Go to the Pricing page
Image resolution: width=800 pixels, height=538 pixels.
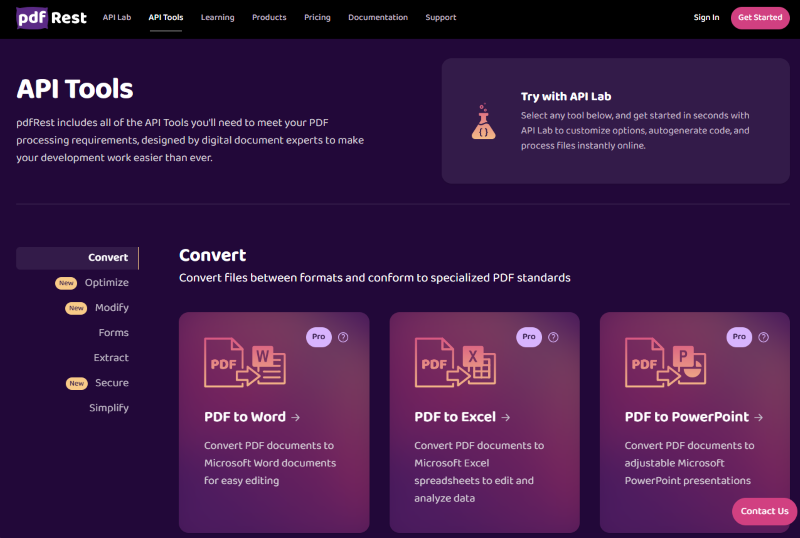(317, 17)
